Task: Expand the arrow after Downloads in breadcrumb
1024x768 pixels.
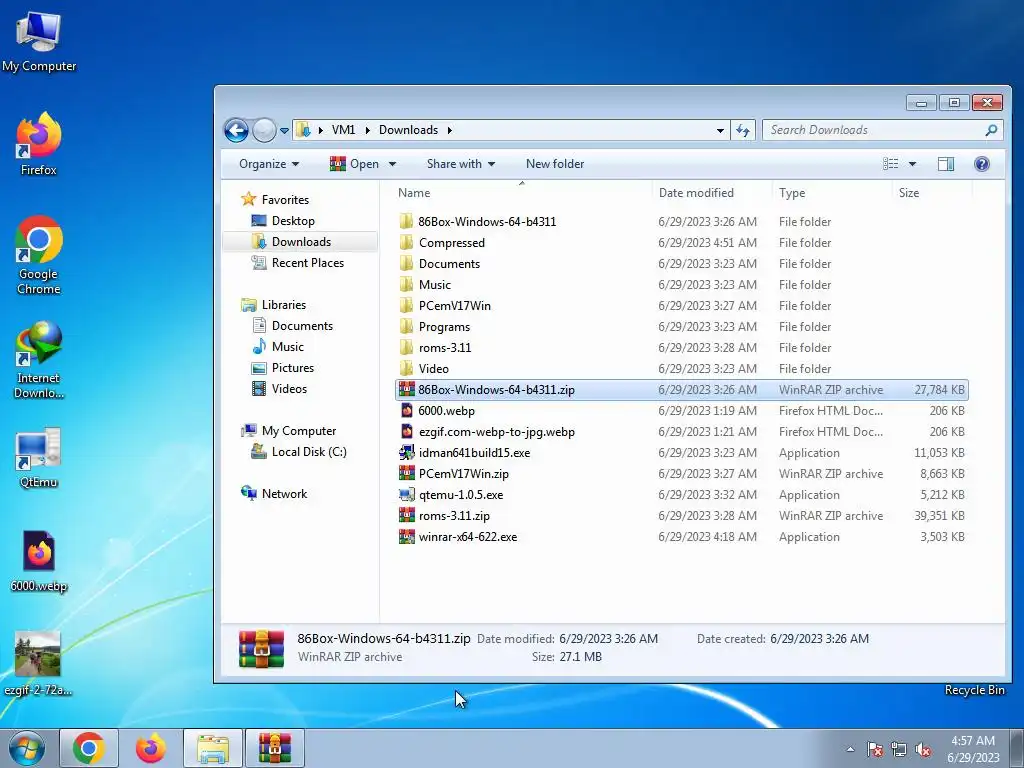Action: (x=449, y=130)
